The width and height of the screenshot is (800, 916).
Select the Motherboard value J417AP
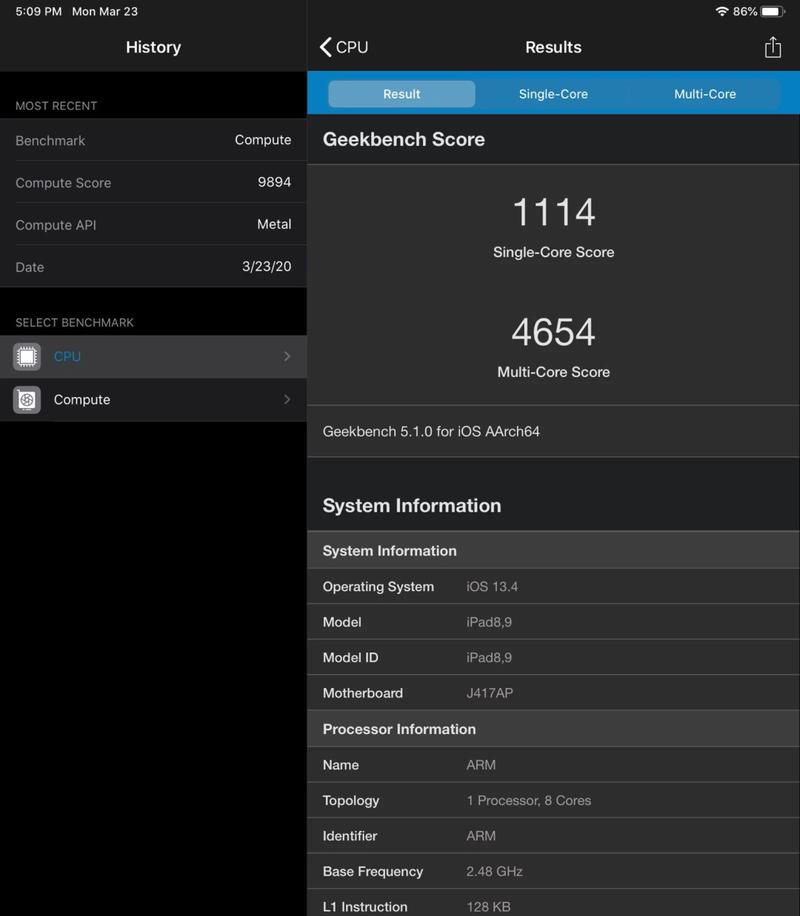pos(490,693)
